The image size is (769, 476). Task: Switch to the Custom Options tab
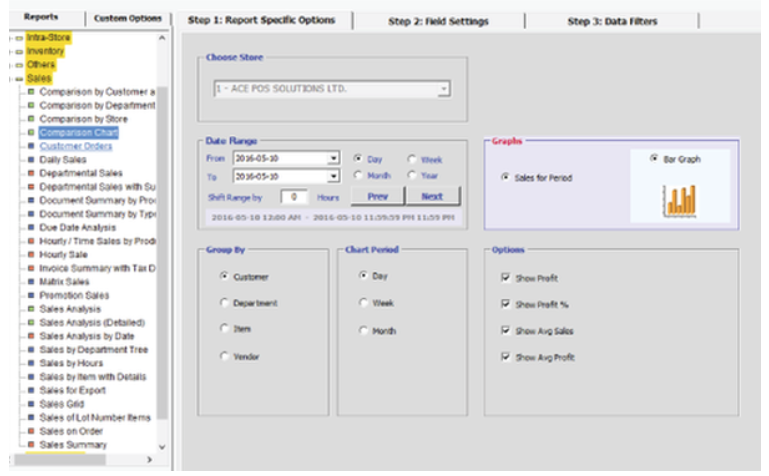click(128, 18)
